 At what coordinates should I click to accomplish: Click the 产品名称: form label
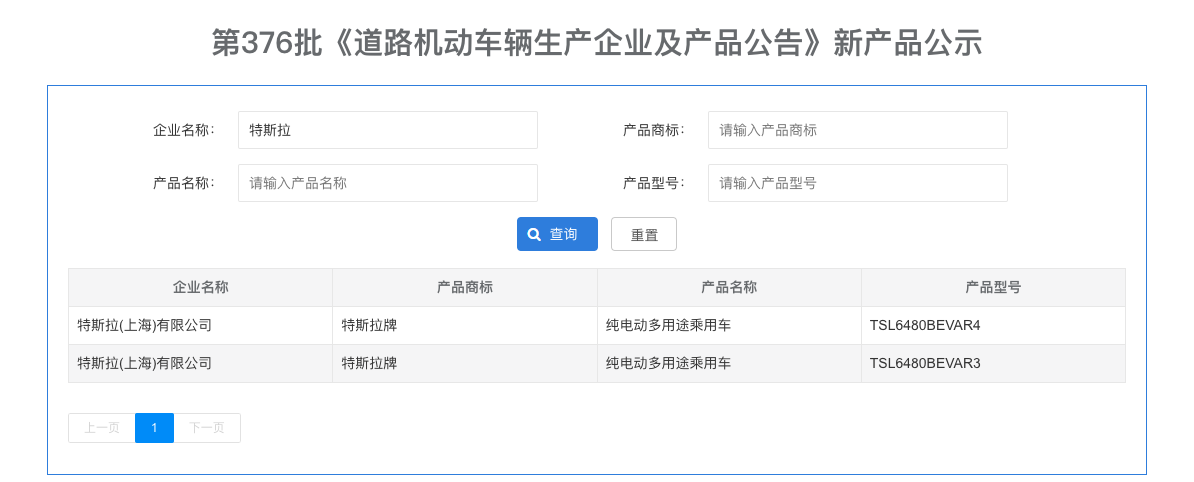(184, 183)
